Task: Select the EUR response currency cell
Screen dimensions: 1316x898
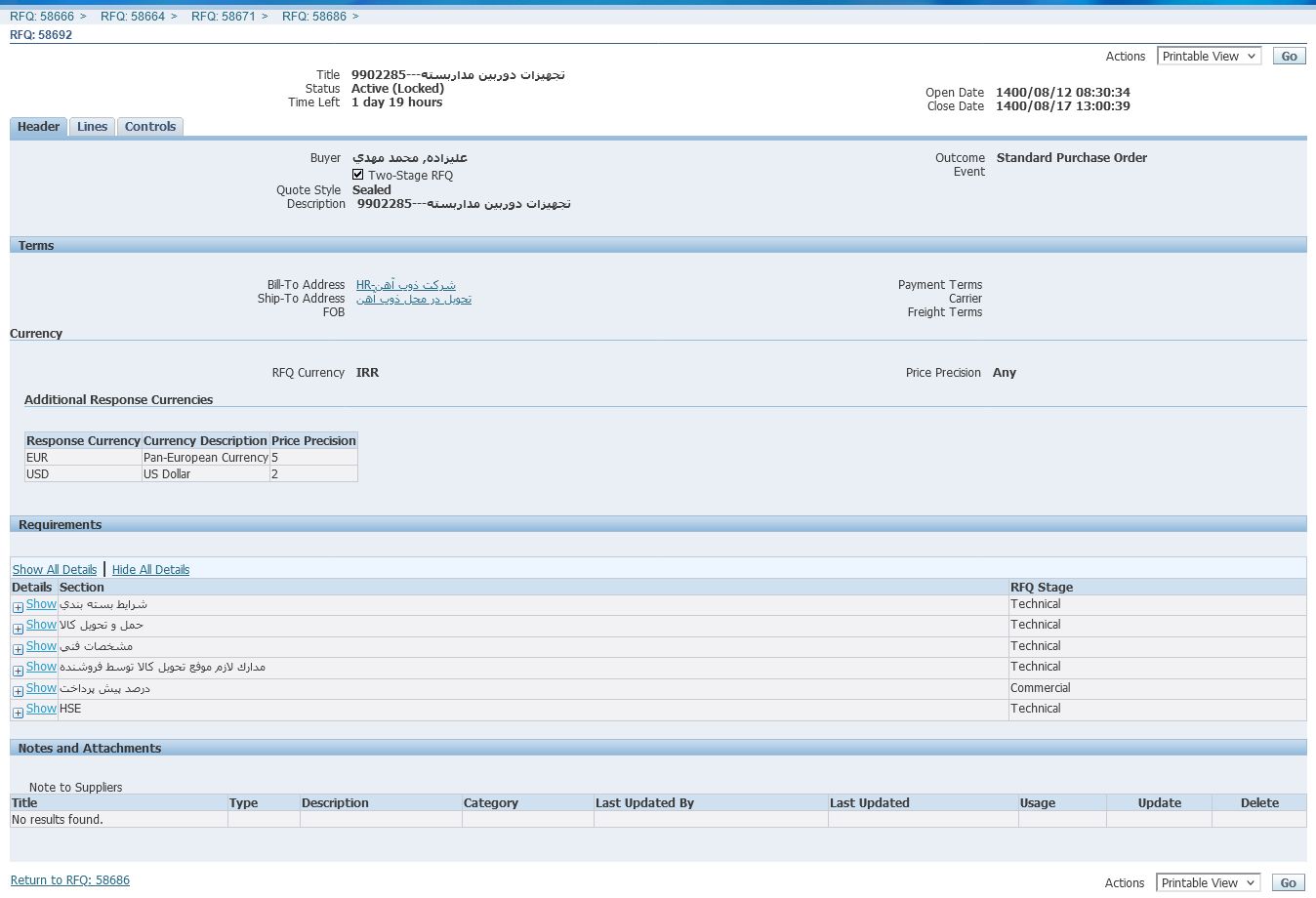Action: click(x=83, y=458)
